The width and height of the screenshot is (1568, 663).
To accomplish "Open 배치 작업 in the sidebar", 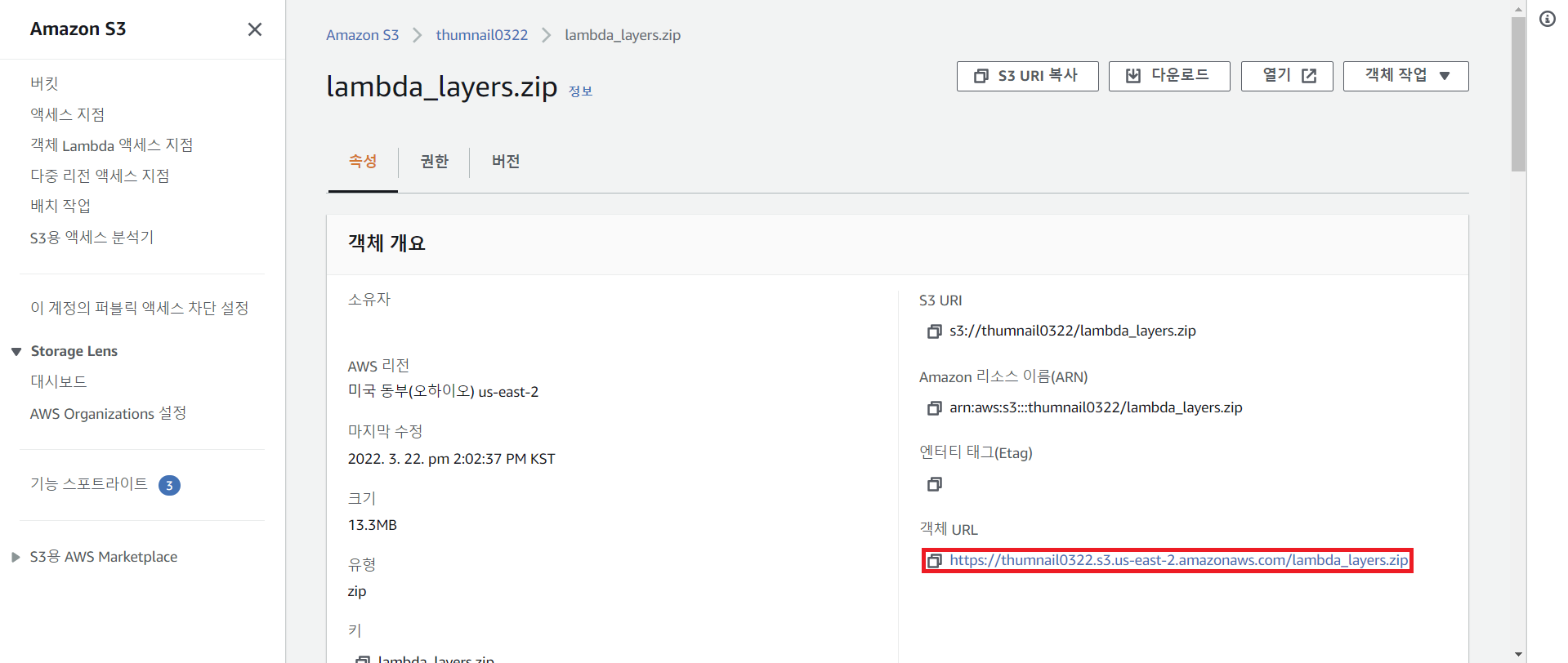I will (60, 206).
